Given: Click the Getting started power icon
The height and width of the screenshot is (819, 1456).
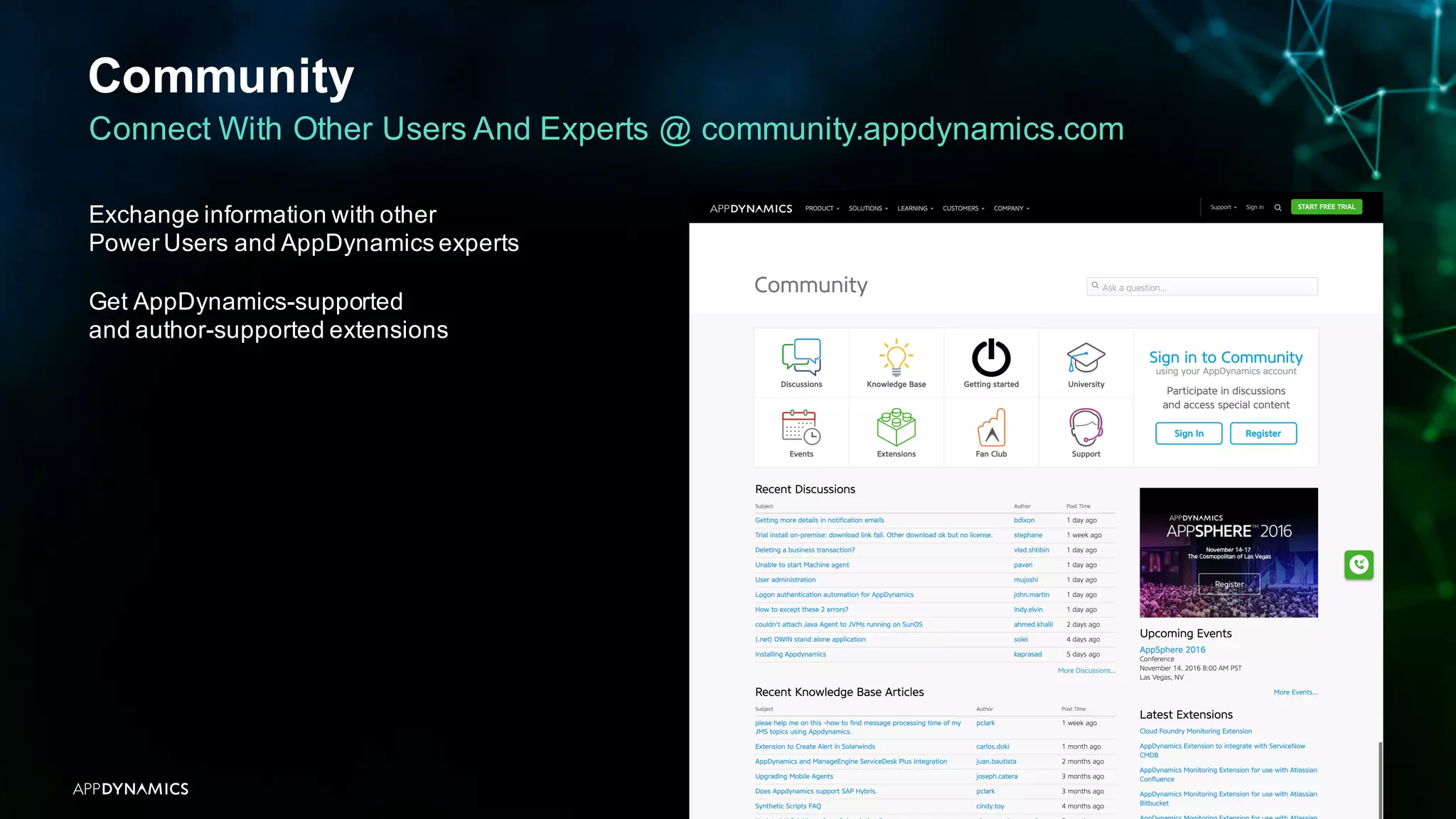Looking at the screenshot, I should coord(991,357).
